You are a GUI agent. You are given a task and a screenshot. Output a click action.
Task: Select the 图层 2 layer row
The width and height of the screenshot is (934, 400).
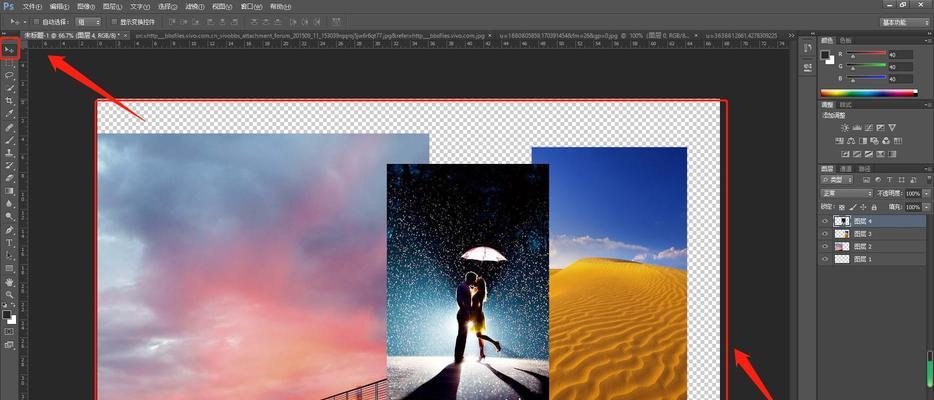(x=871, y=246)
